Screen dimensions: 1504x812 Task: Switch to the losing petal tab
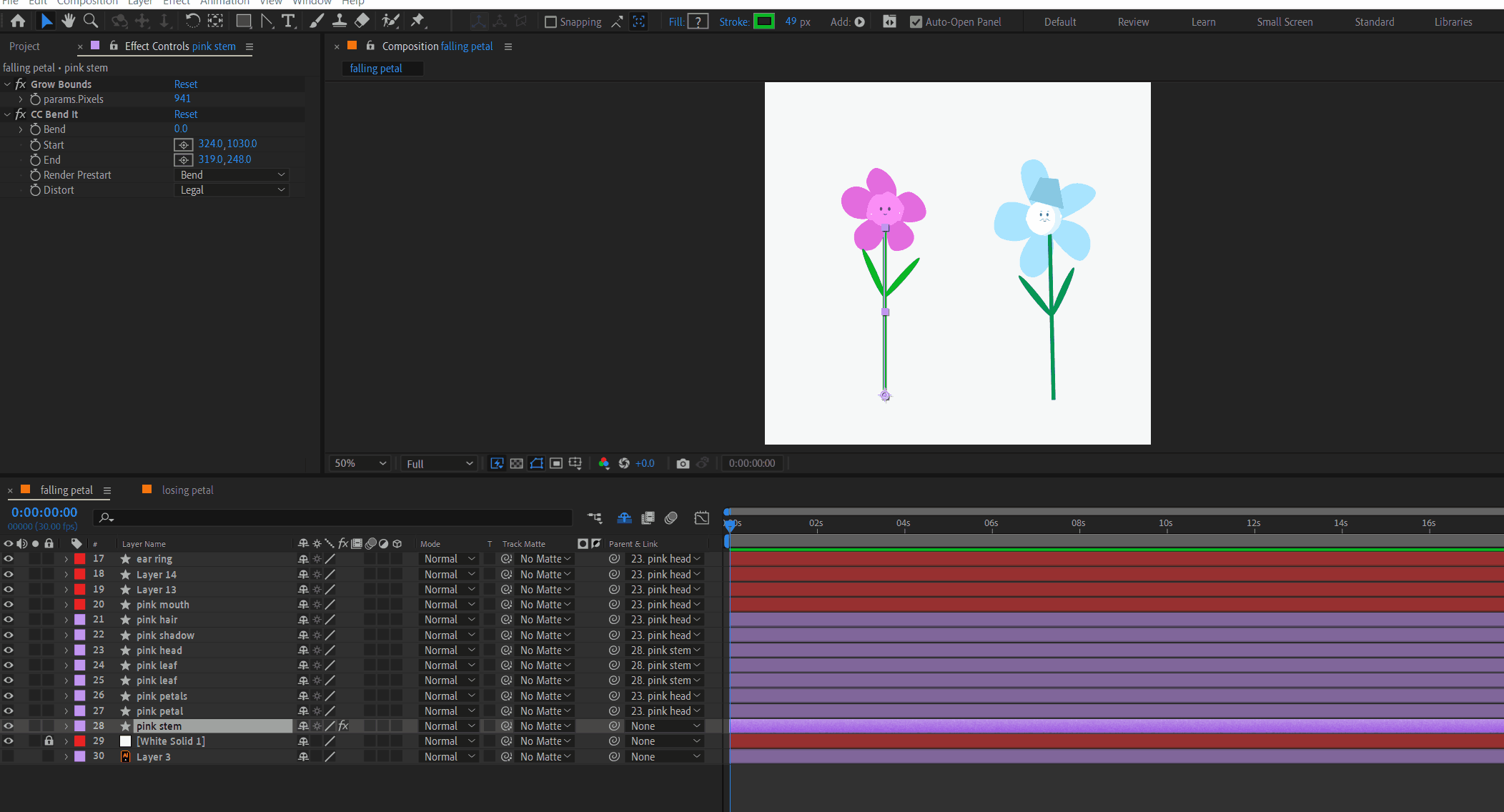pyautogui.click(x=187, y=490)
